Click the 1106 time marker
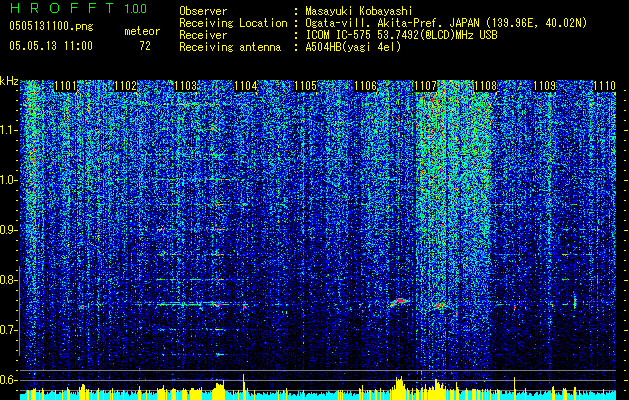The width and height of the screenshot is (629, 400). coord(365,86)
